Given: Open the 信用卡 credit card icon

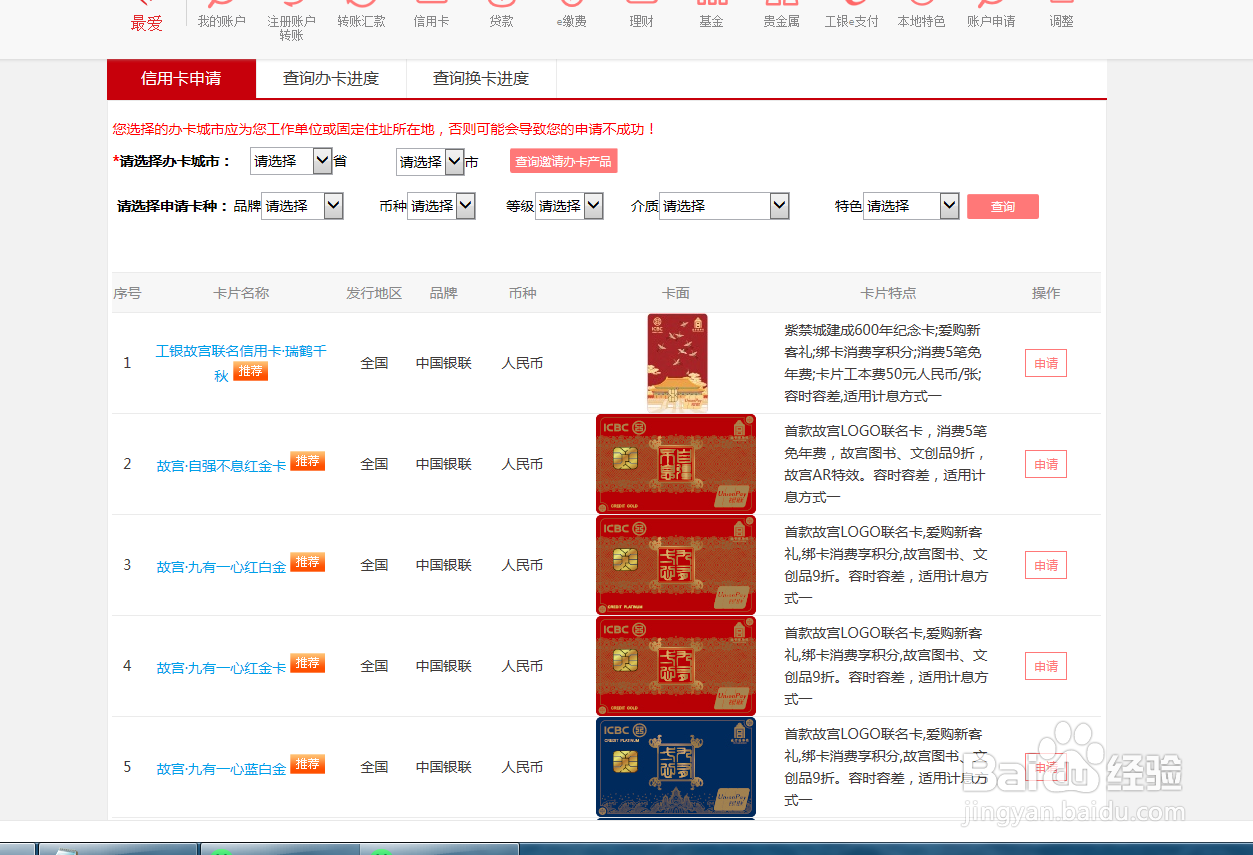Looking at the screenshot, I should pos(430,14).
